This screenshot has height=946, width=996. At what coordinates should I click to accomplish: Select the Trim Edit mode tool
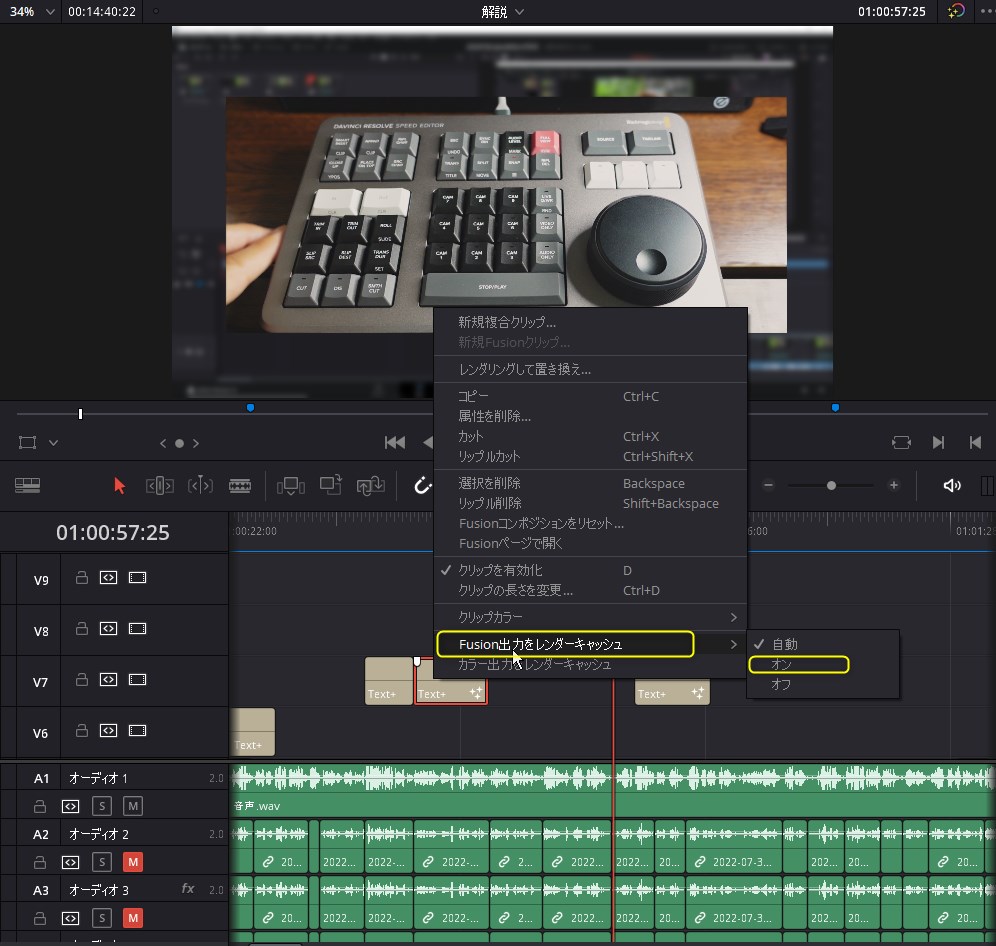(159, 486)
